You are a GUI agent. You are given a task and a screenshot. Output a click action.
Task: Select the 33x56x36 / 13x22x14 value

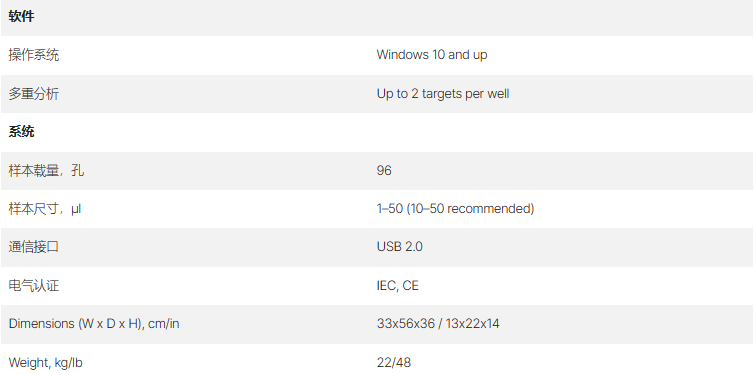[438, 323]
